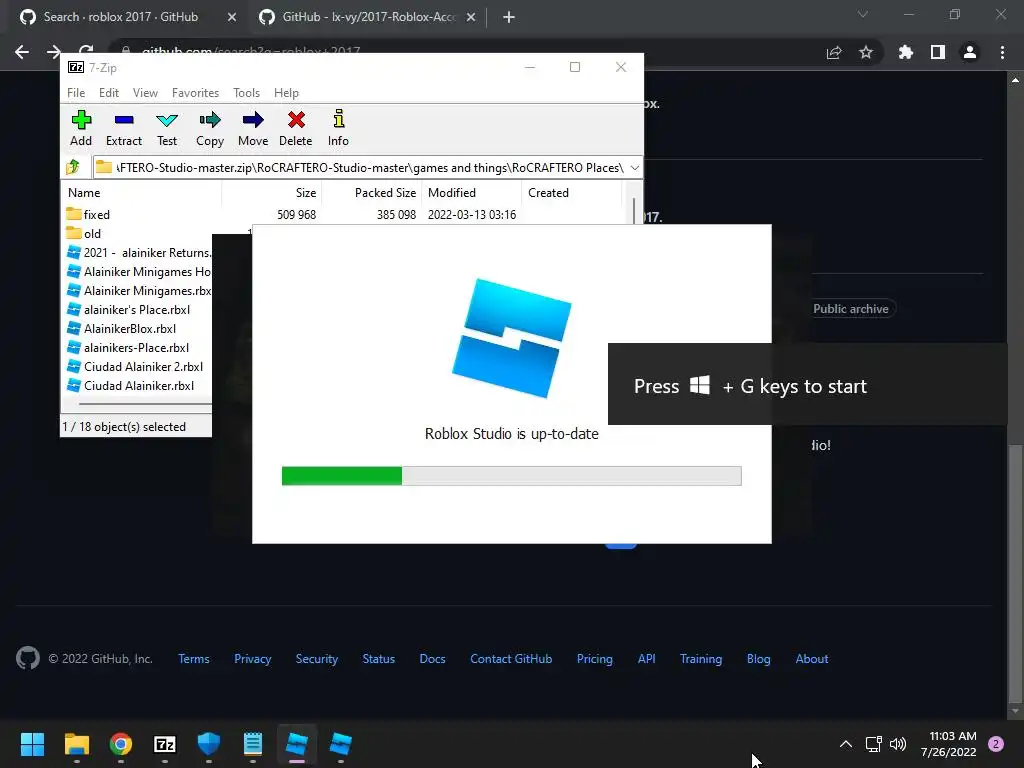Close the 'Search · roblox 2017' tab
1024x768 pixels.
pos(232,17)
